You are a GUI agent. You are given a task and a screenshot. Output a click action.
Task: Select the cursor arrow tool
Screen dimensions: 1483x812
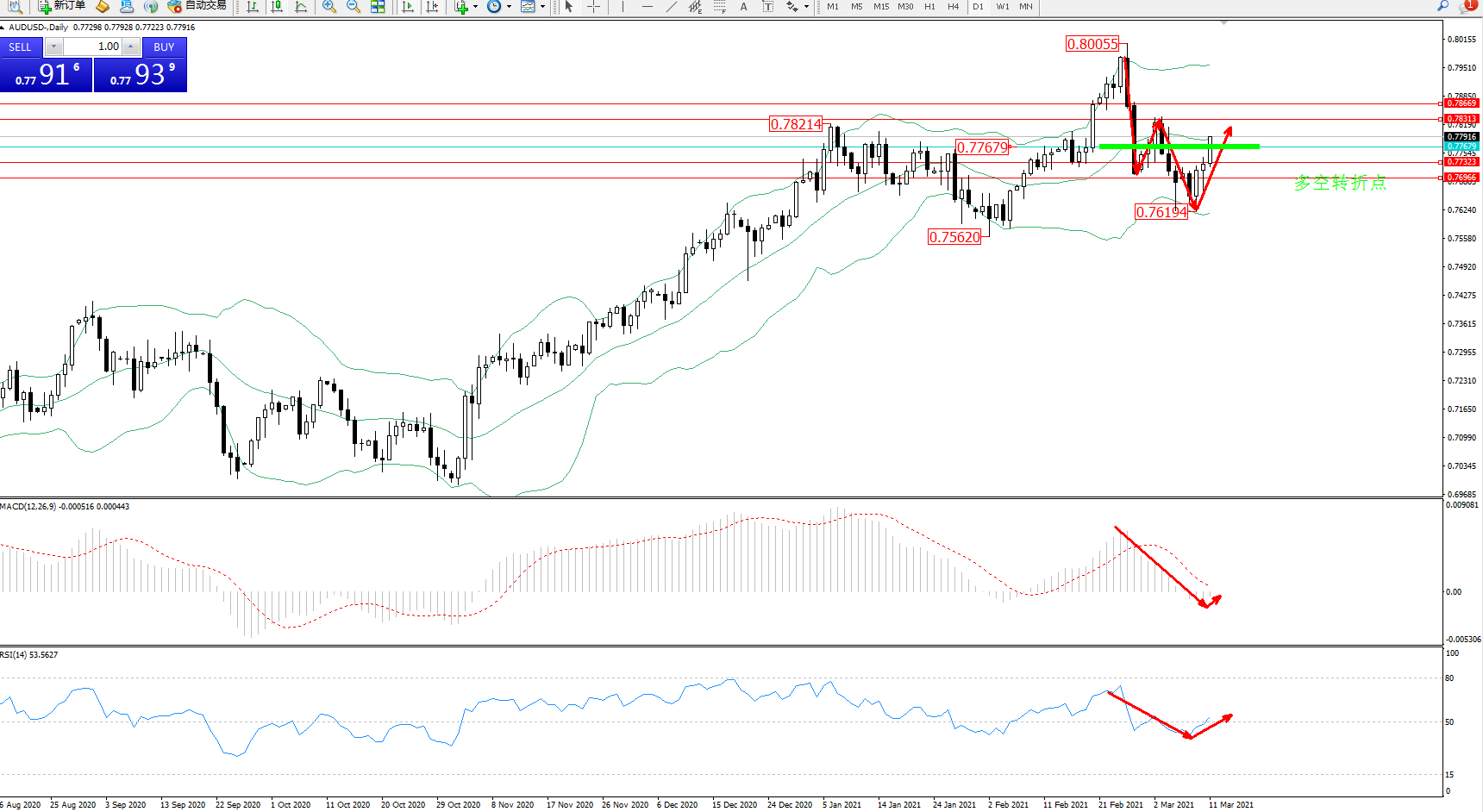pos(569,7)
